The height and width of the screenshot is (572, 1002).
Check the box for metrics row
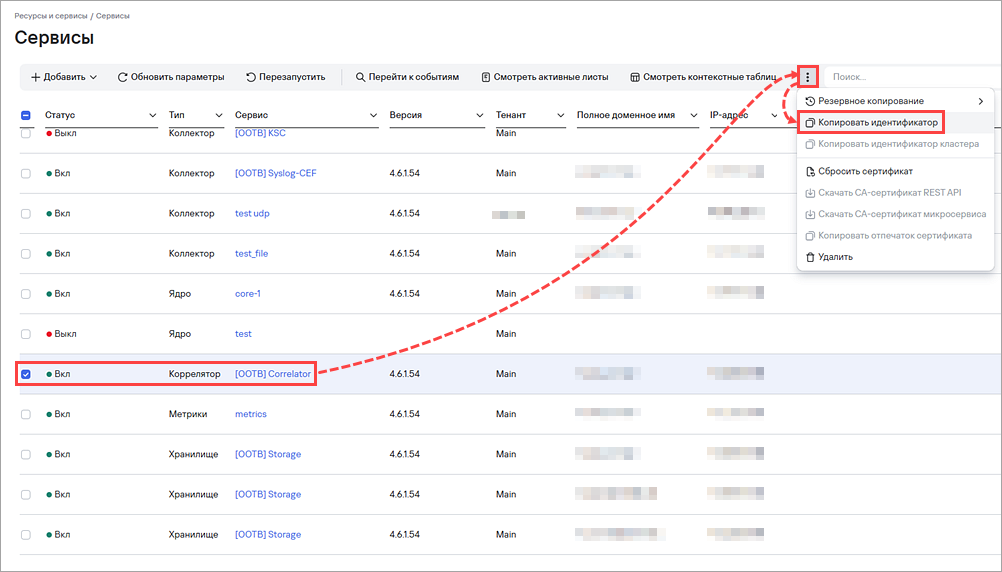click(26, 414)
